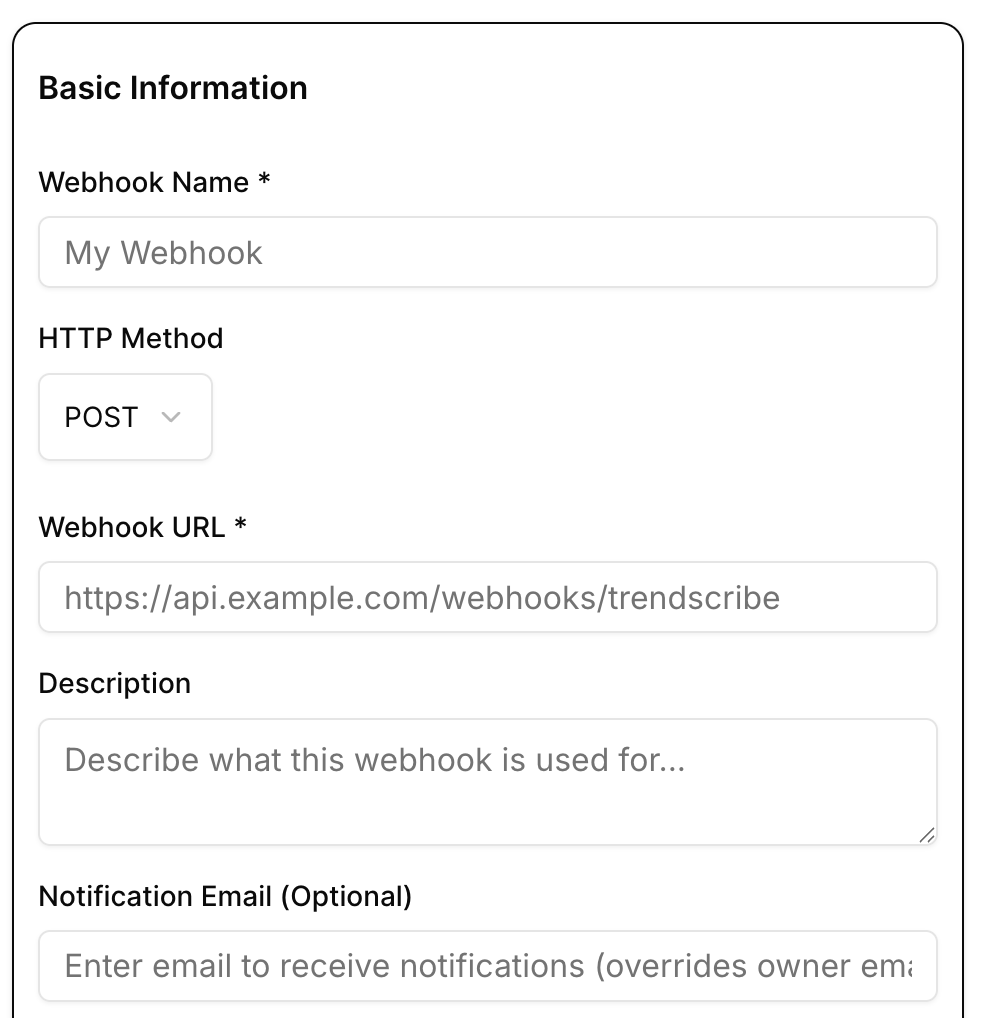Click the Description label
Screen dimensions: 984x1018
pyautogui.click(x=115, y=683)
